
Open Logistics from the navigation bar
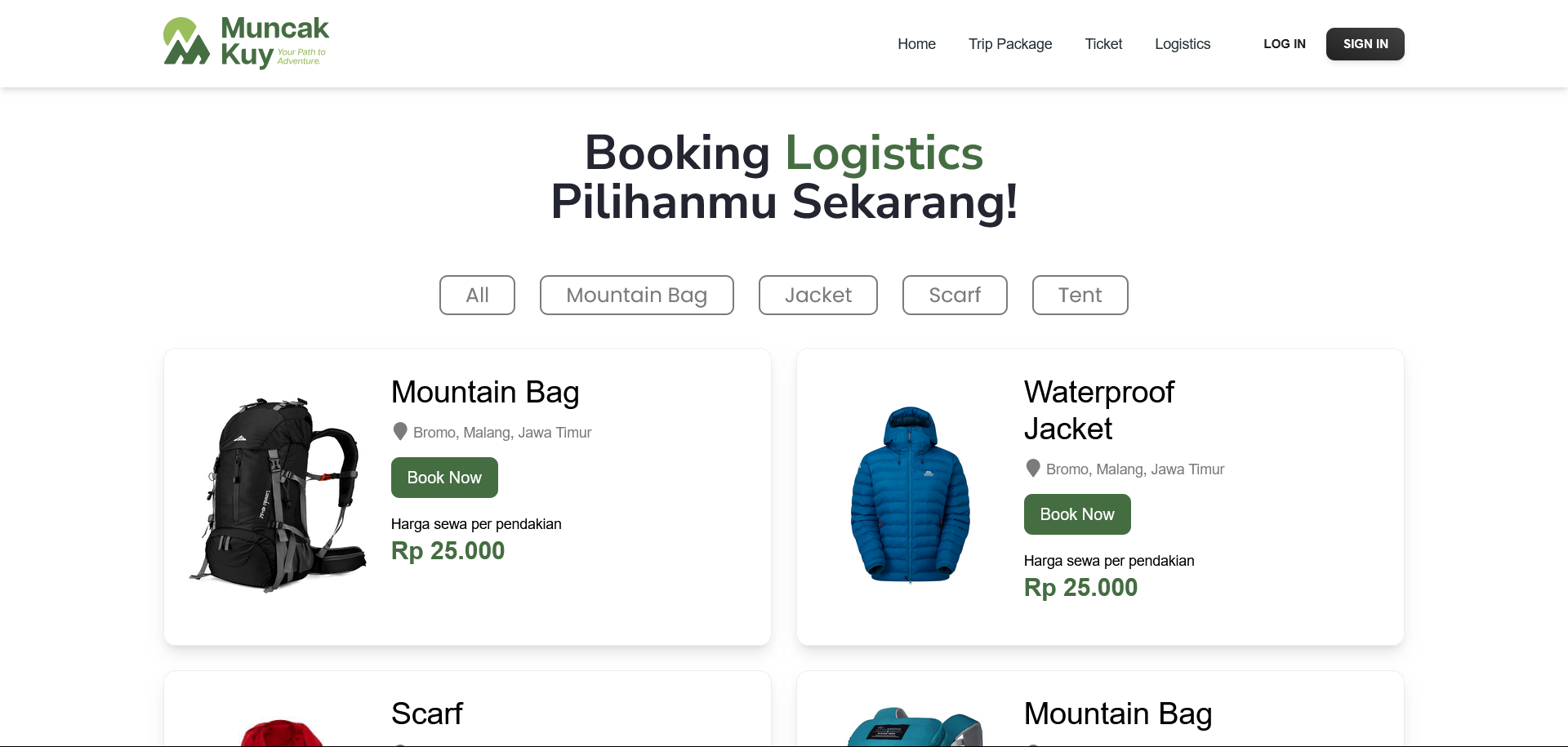pos(1182,44)
